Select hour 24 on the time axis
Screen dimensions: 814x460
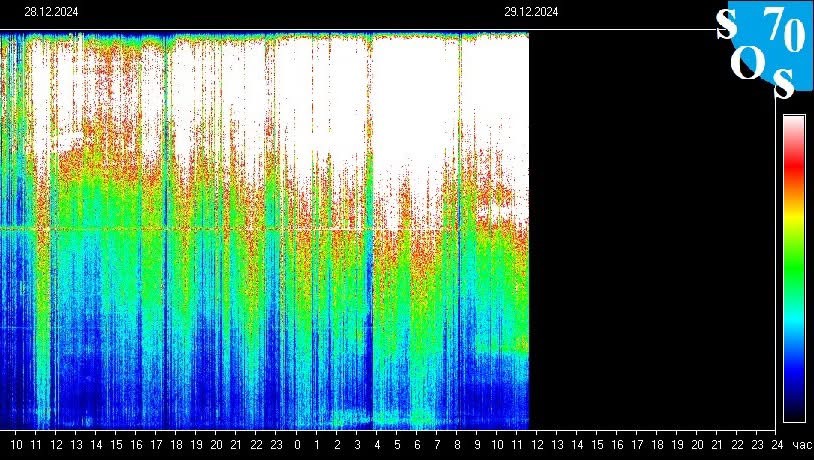(x=777, y=444)
